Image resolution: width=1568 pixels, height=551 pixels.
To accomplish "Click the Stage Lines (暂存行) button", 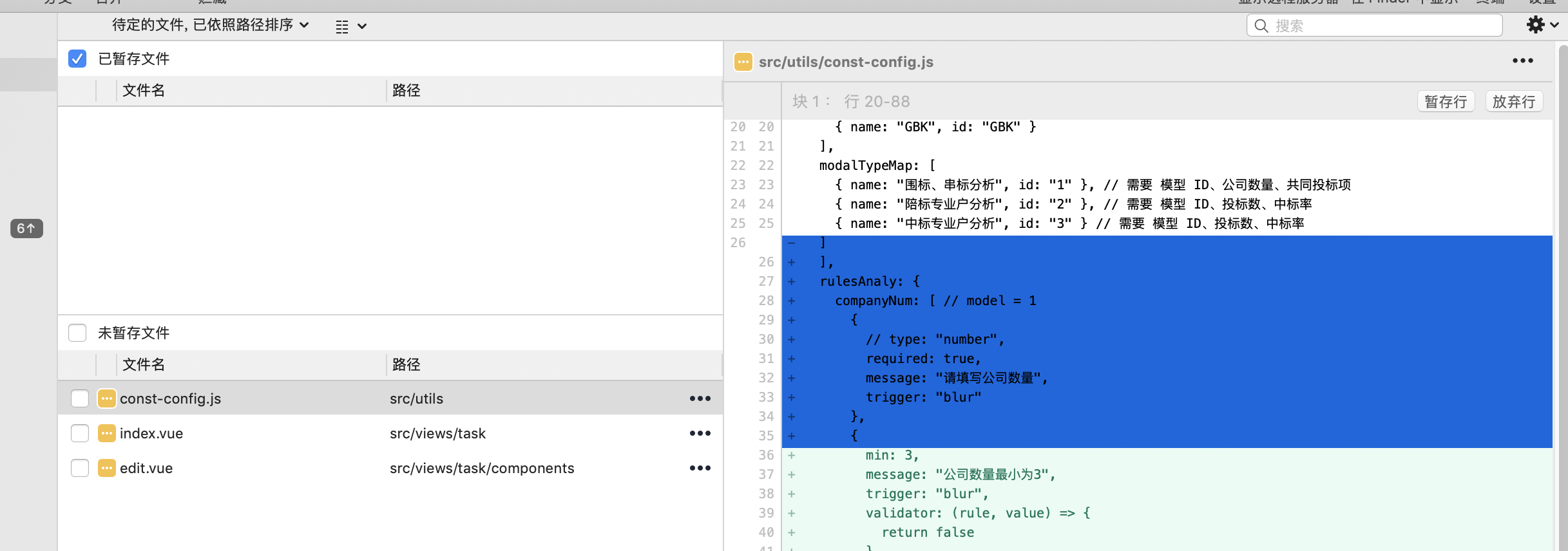I will [1446, 102].
